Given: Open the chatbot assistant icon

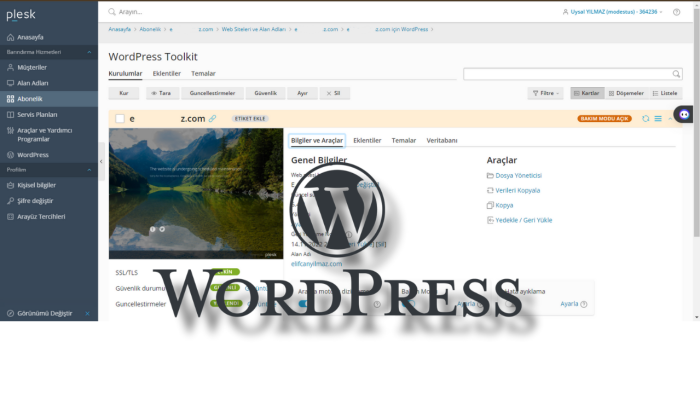Looking at the screenshot, I should click(684, 114).
